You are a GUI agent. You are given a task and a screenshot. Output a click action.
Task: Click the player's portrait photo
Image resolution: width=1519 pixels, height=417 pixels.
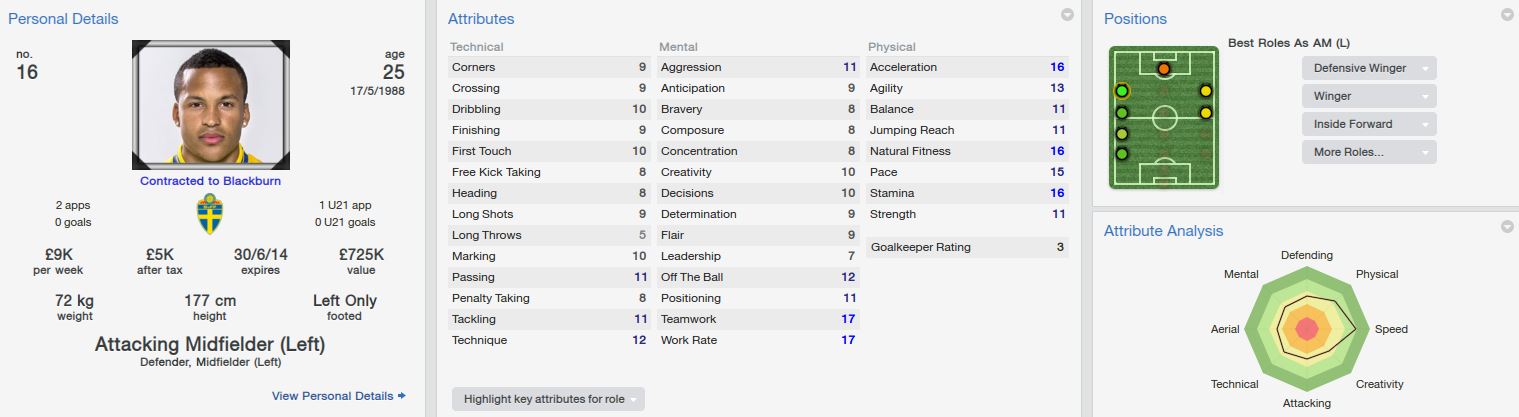point(211,104)
